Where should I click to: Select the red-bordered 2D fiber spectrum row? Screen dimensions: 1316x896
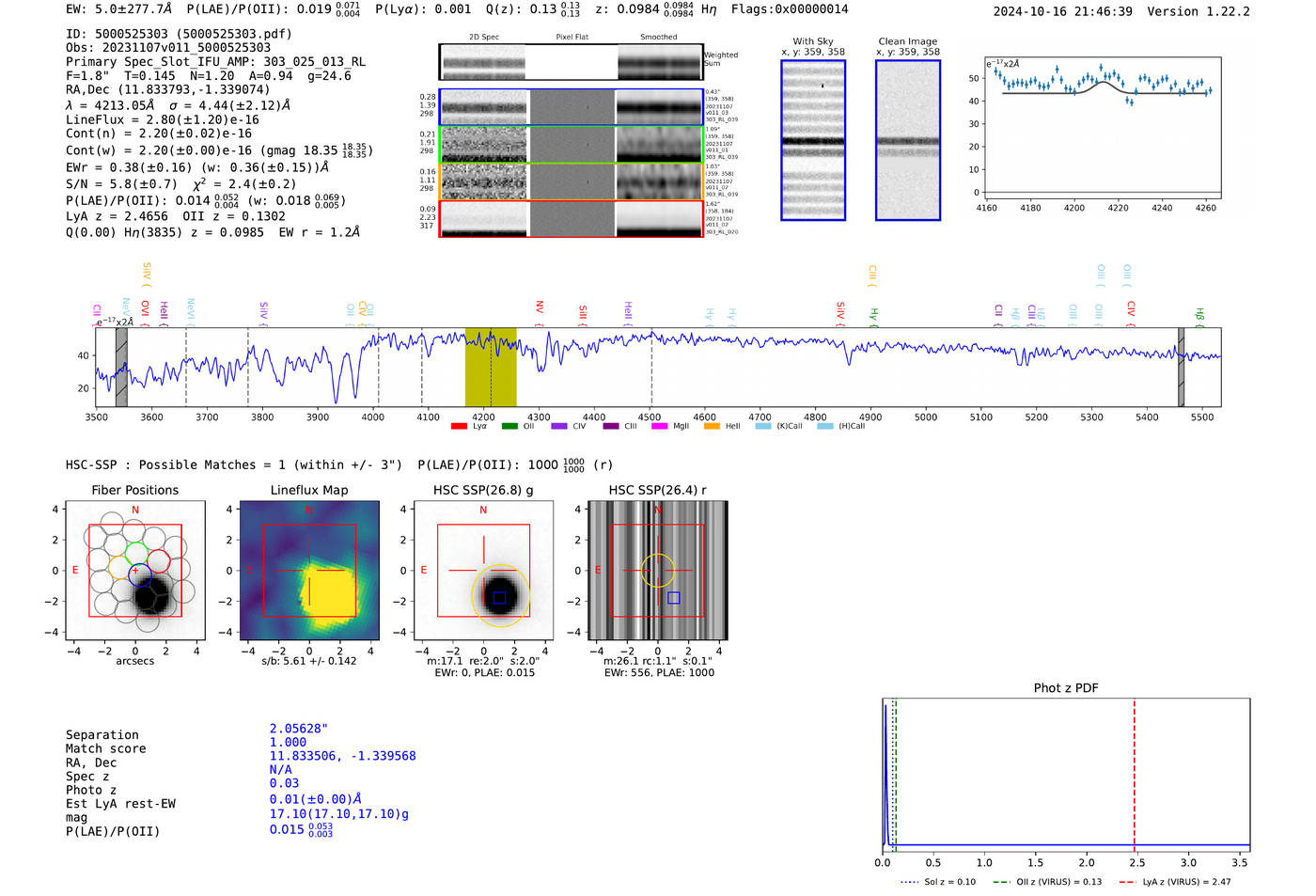571,218
